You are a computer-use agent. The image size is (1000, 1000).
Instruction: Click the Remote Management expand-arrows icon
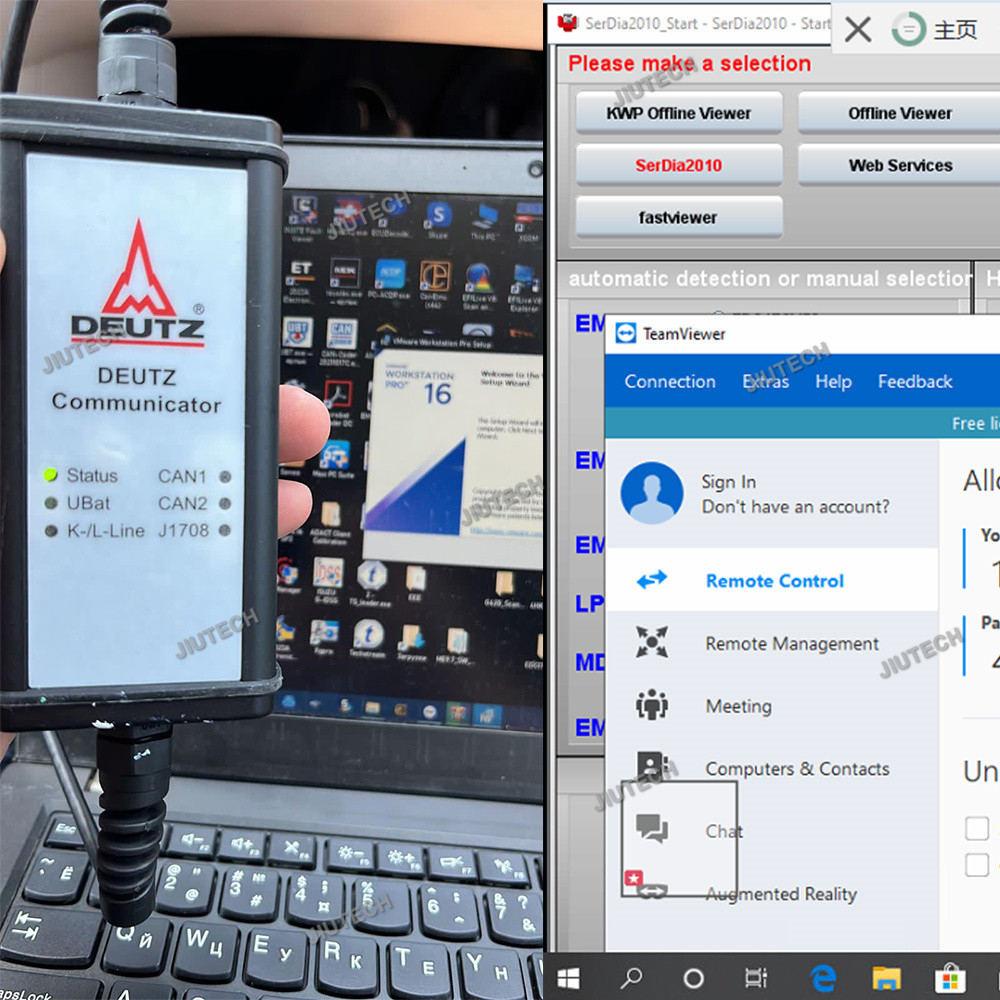coord(652,642)
